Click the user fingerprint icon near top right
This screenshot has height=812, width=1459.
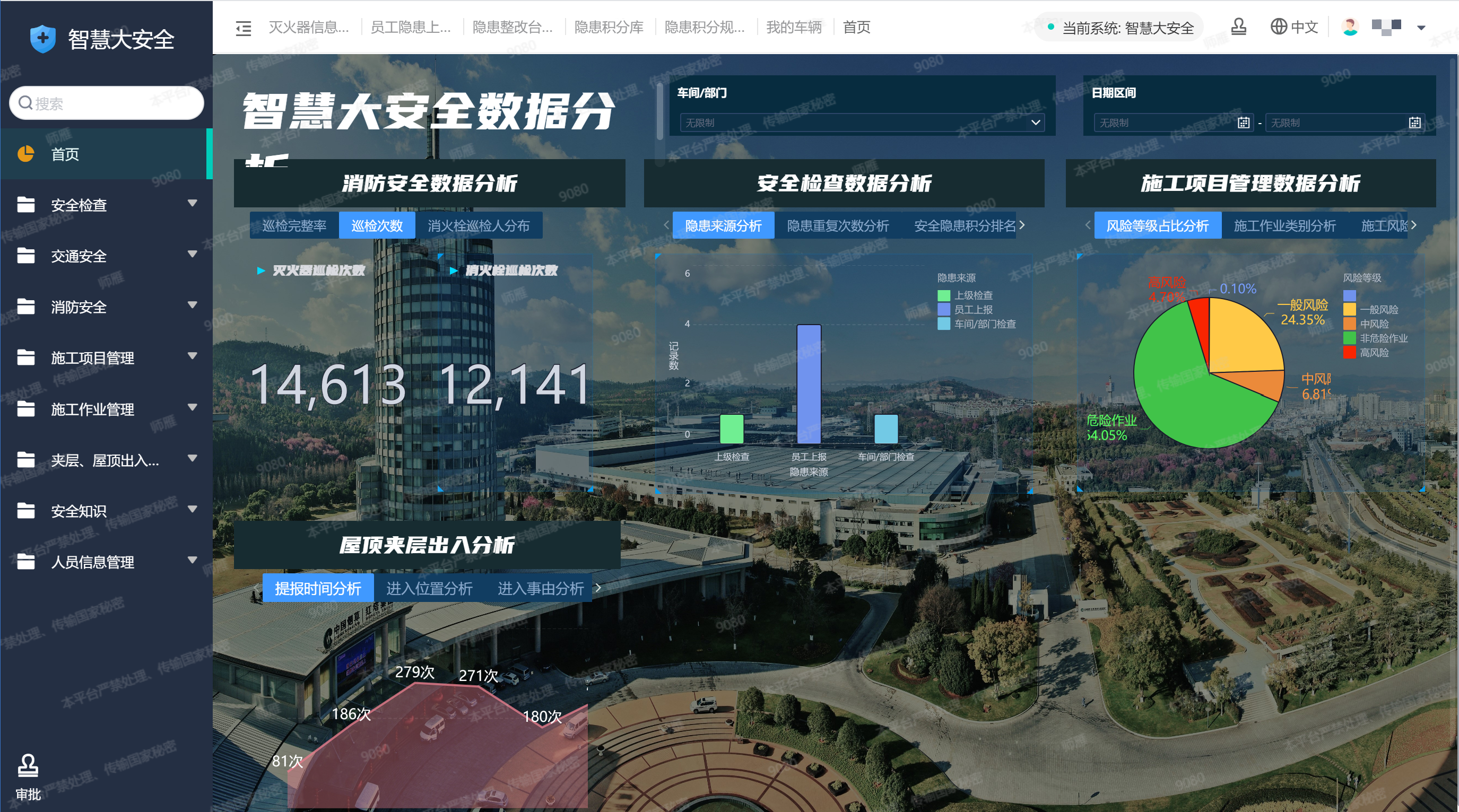[1239, 27]
